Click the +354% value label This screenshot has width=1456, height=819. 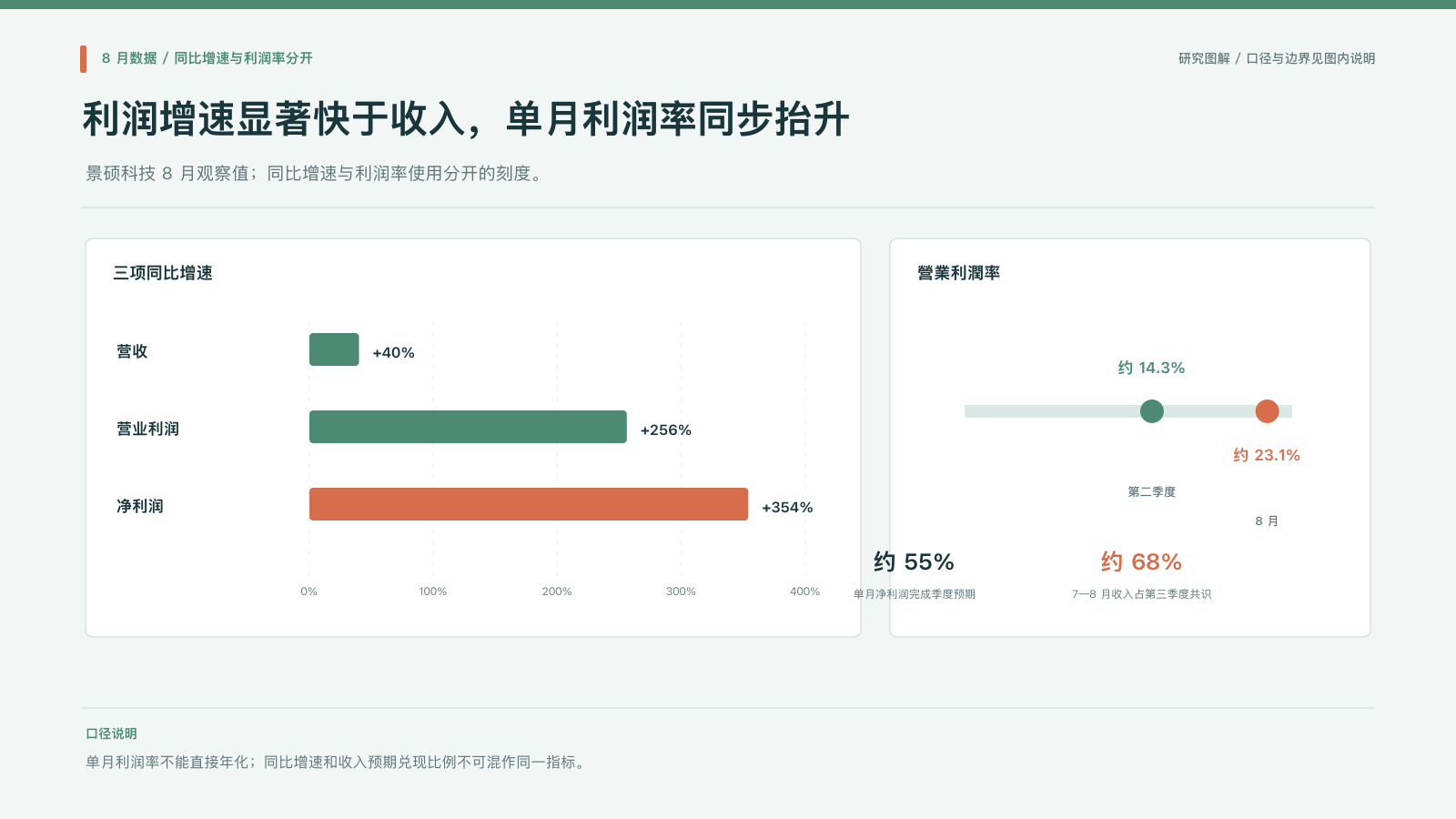[x=787, y=508]
